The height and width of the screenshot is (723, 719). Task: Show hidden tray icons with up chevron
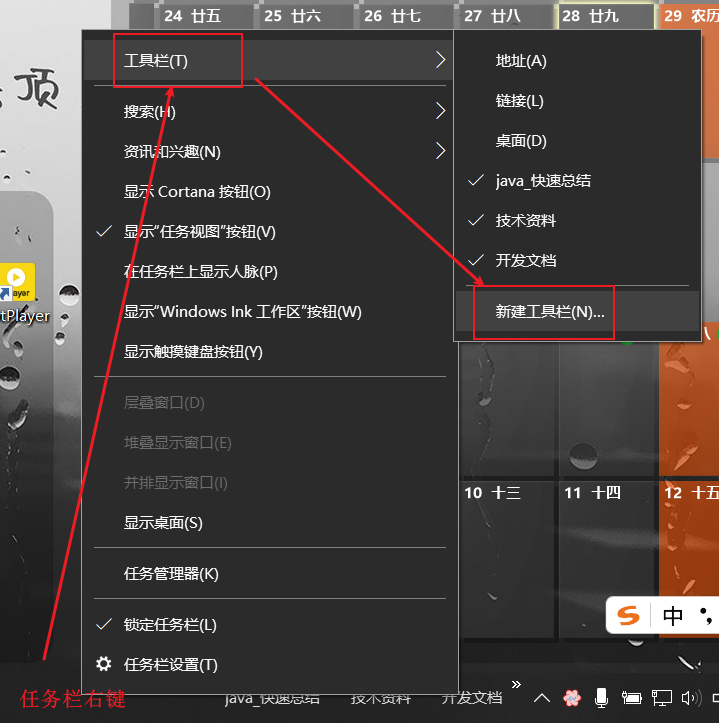coord(542,697)
